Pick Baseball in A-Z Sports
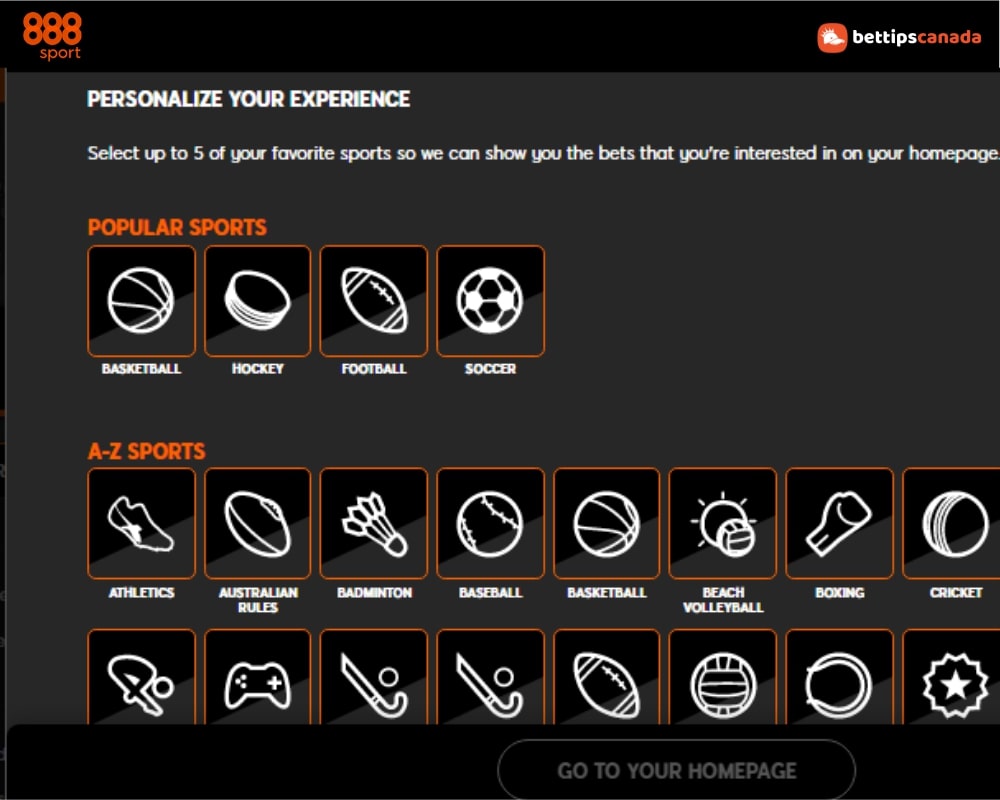Viewport: 1000px width, 800px height. tap(490, 523)
